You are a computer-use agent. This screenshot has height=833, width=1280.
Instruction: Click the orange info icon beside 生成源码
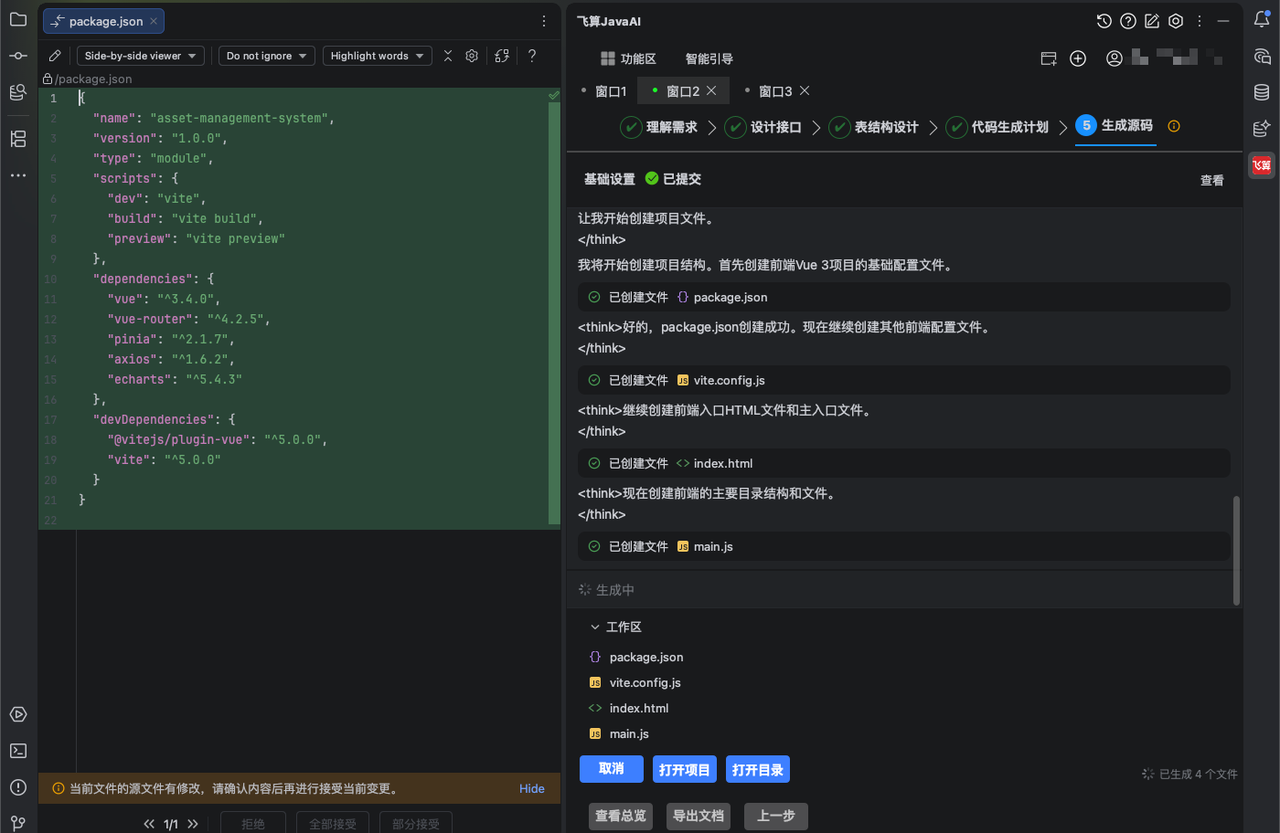1174,126
